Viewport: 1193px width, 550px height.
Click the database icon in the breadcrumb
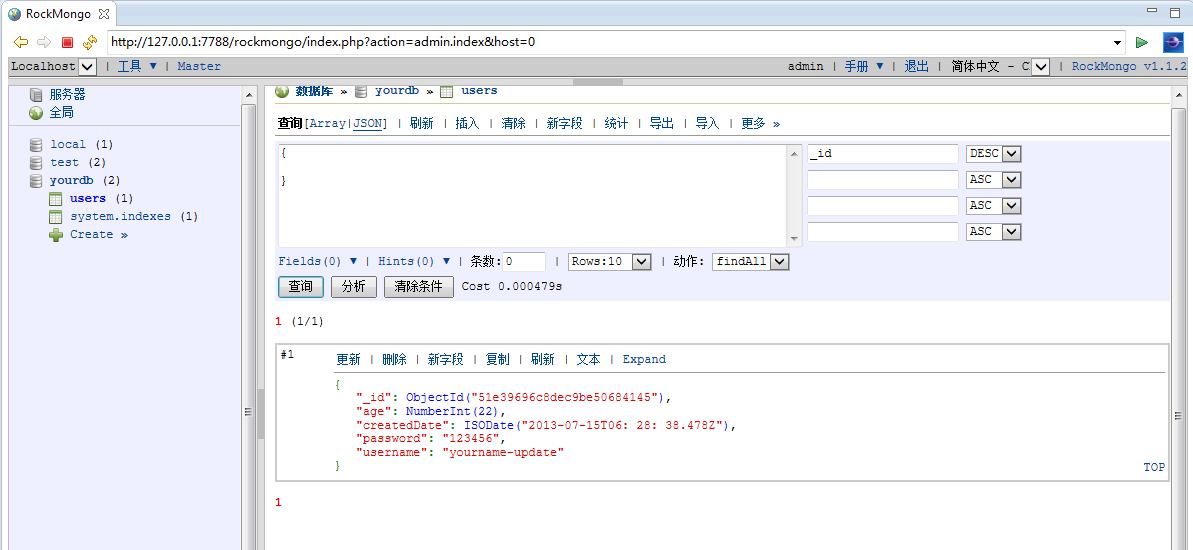(x=361, y=91)
